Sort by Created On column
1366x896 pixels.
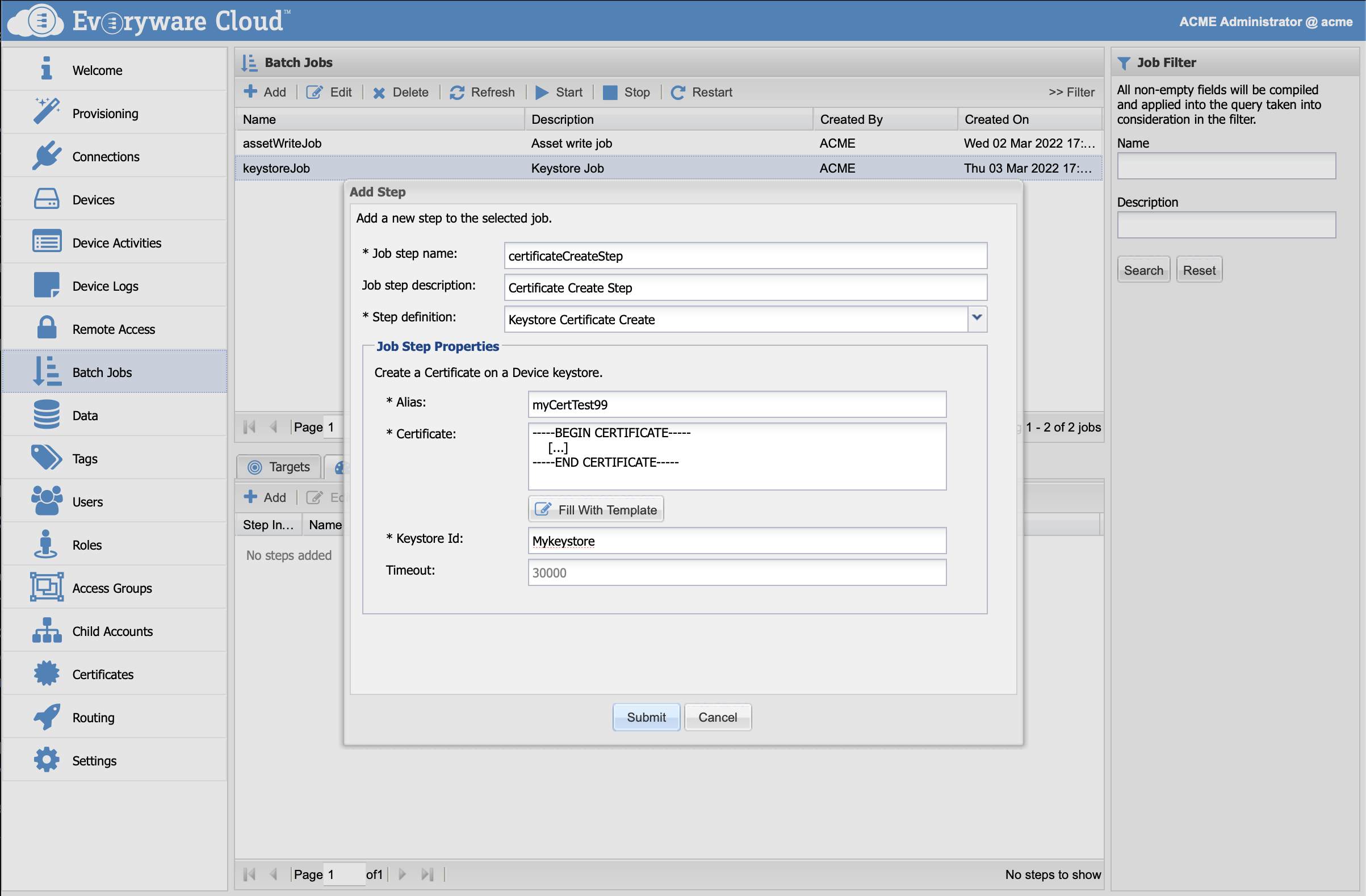(x=1029, y=119)
